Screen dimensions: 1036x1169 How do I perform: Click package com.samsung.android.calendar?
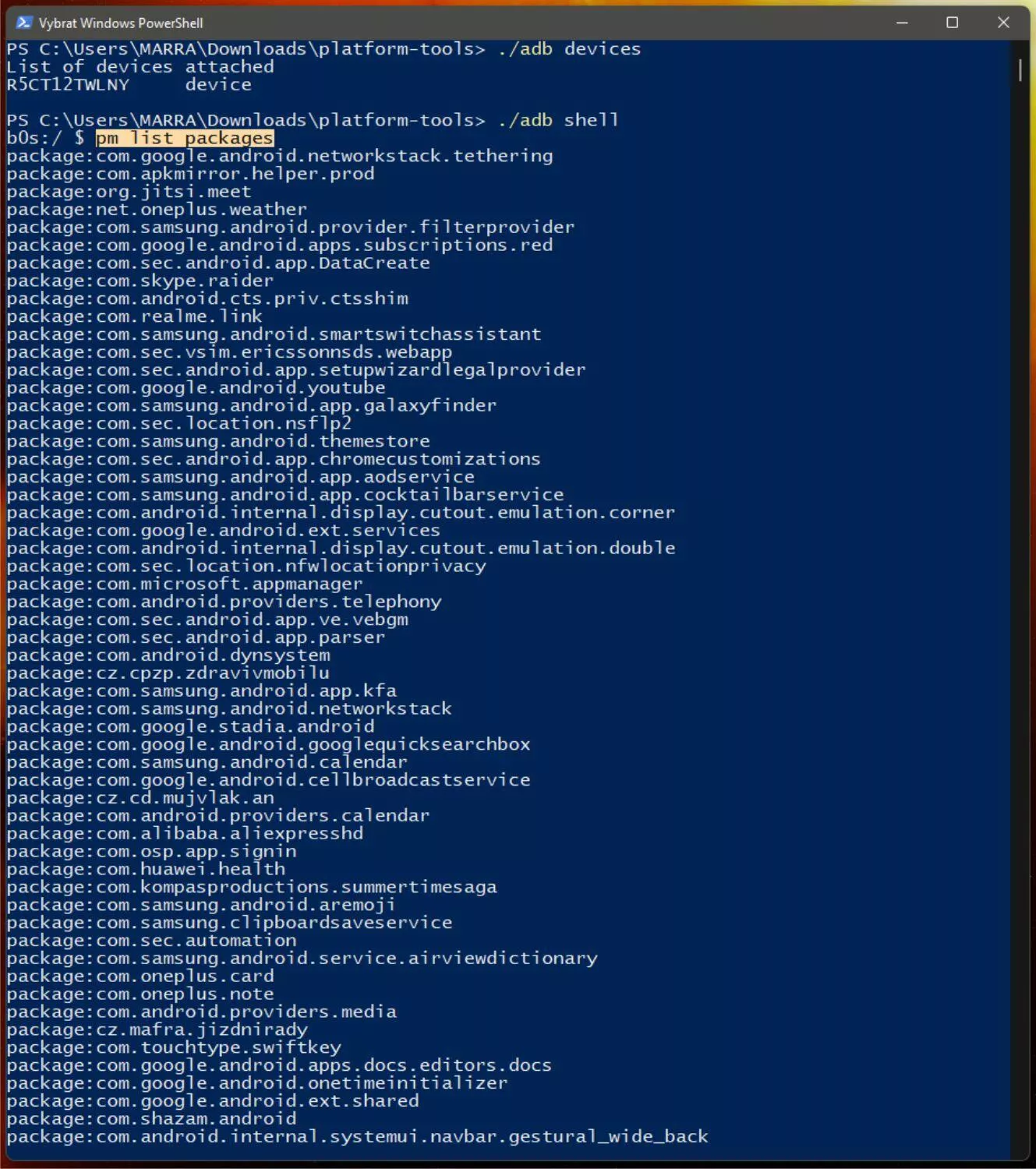(207, 762)
